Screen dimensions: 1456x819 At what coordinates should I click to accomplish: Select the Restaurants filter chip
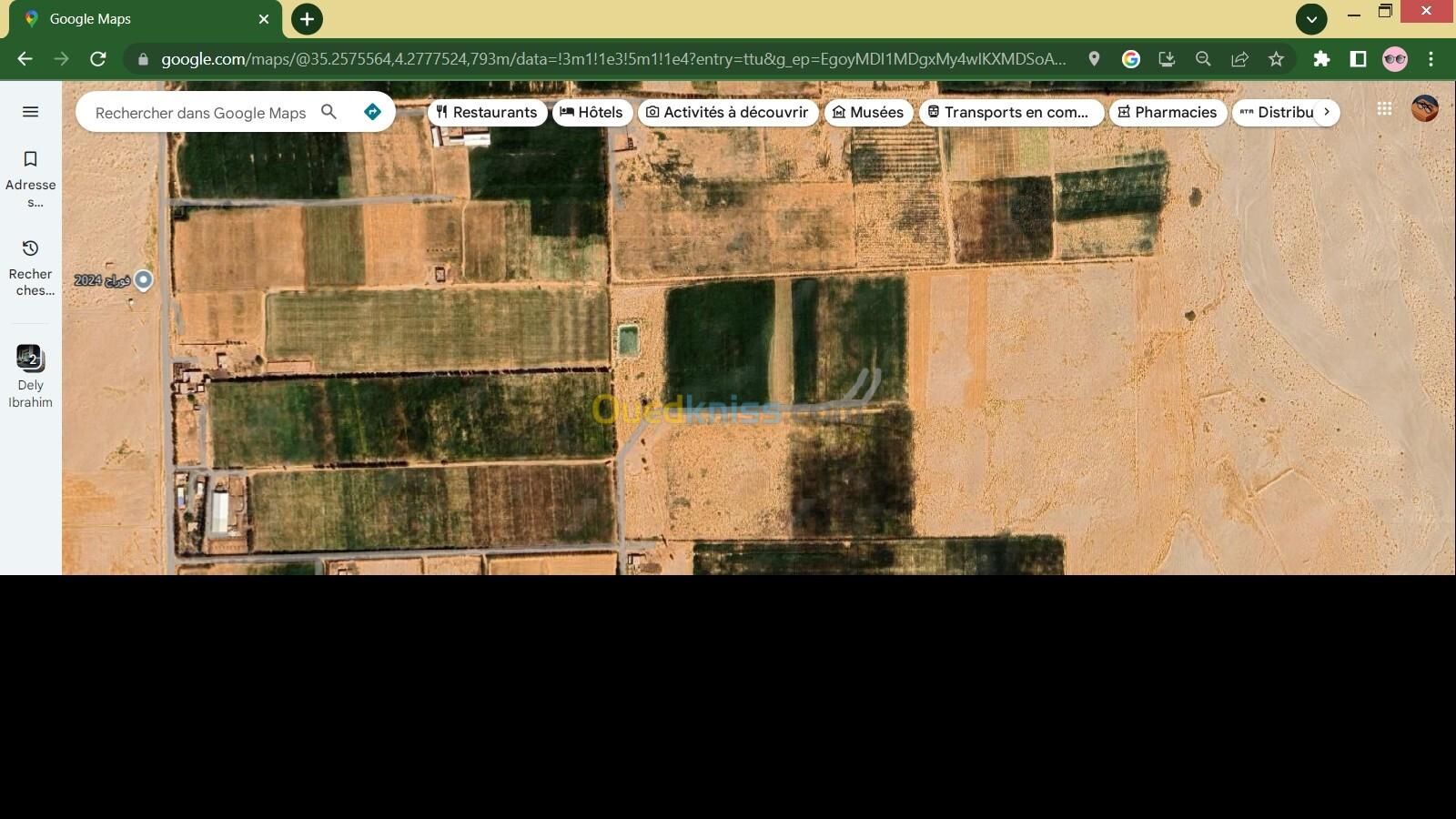pyautogui.click(x=487, y=112)
